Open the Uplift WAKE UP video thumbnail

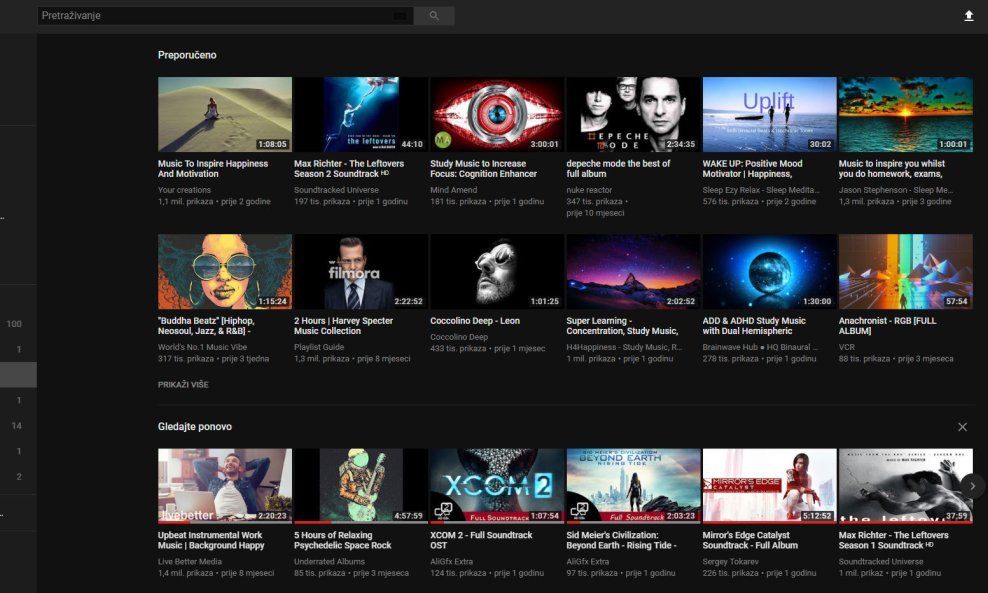point(769,114)
